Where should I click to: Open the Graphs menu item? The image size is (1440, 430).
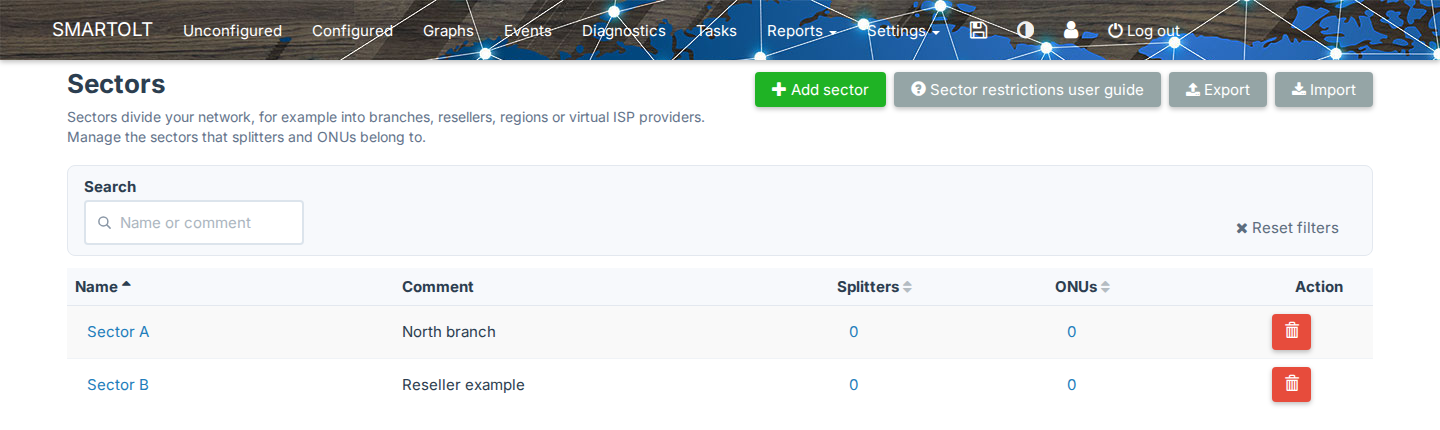[x=448, y=31]
